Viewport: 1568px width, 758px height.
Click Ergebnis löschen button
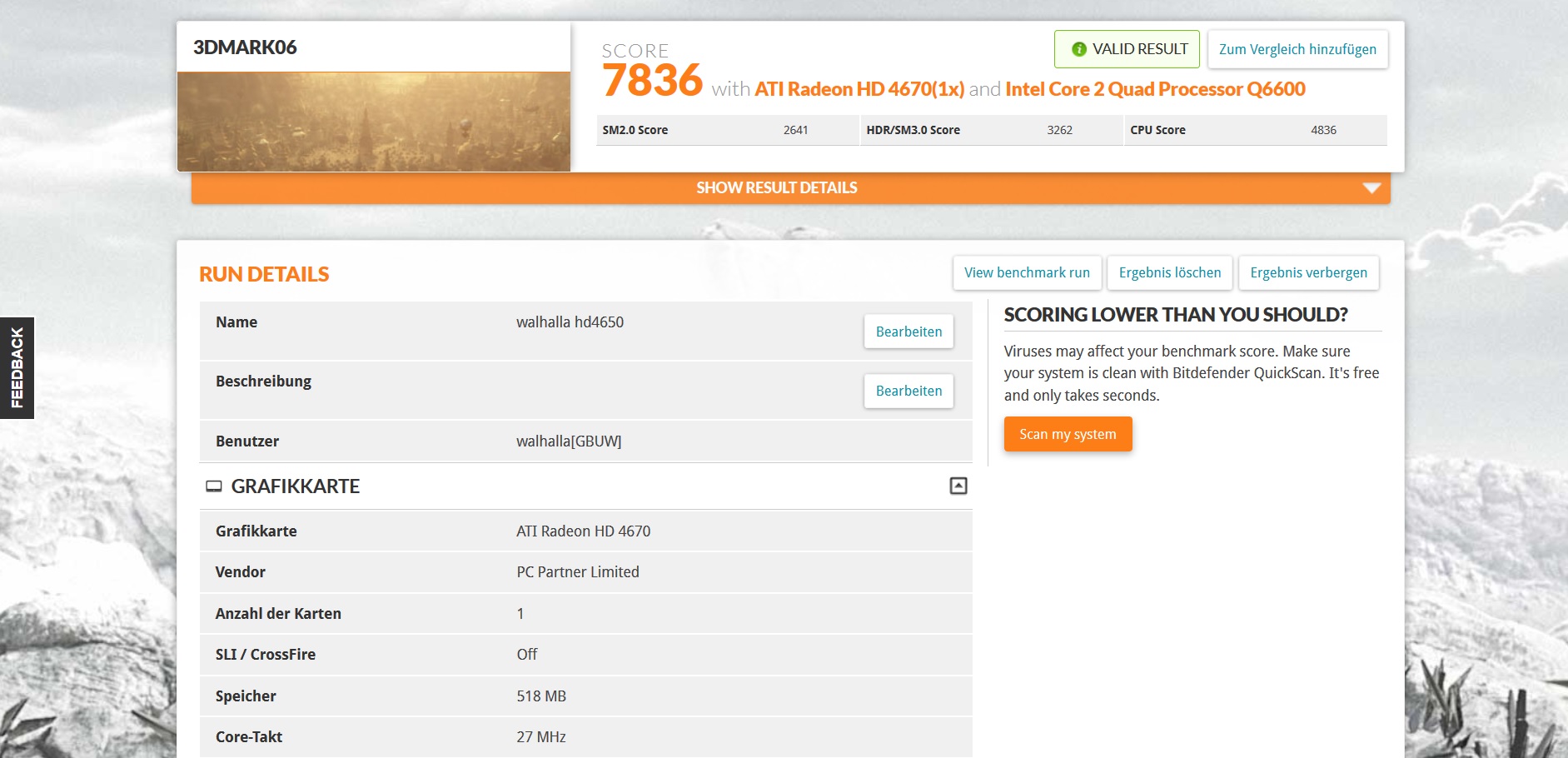pos(1170,272)
